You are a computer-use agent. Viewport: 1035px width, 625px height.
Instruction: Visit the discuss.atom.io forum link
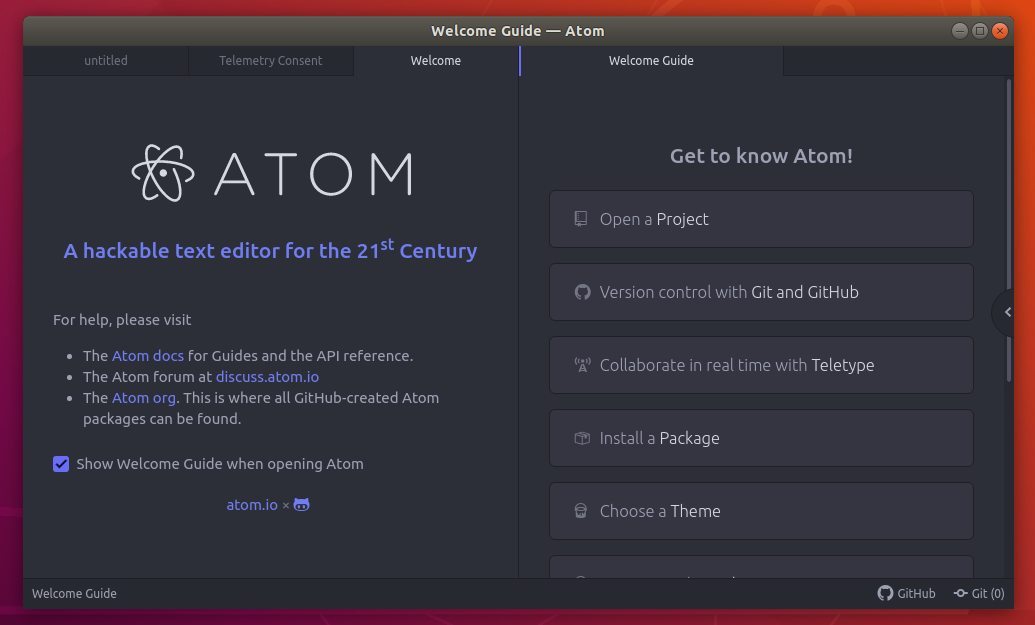coord(266,376)
